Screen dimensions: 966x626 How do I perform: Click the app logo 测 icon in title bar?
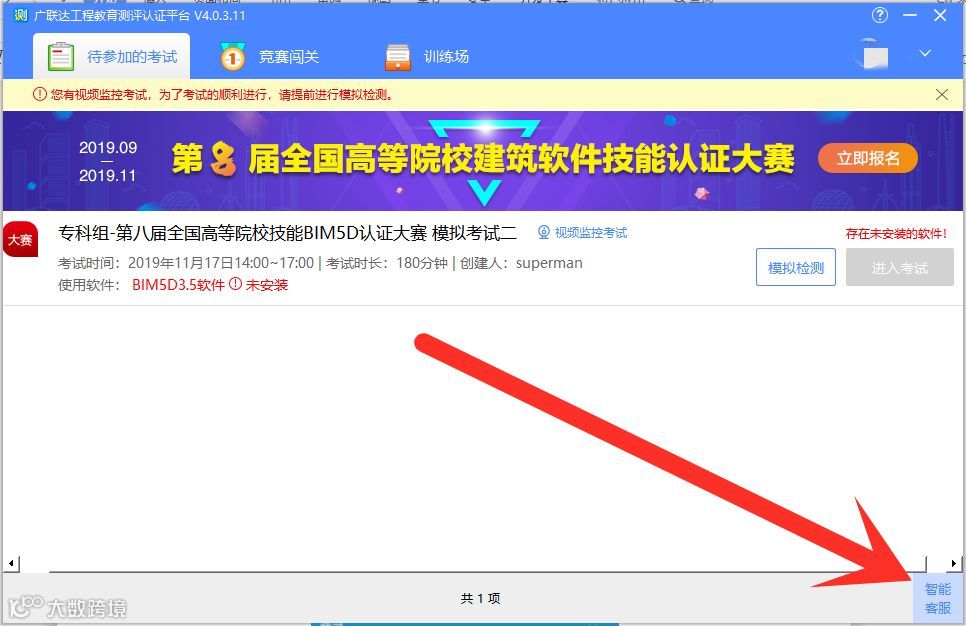tap(20, 15)
